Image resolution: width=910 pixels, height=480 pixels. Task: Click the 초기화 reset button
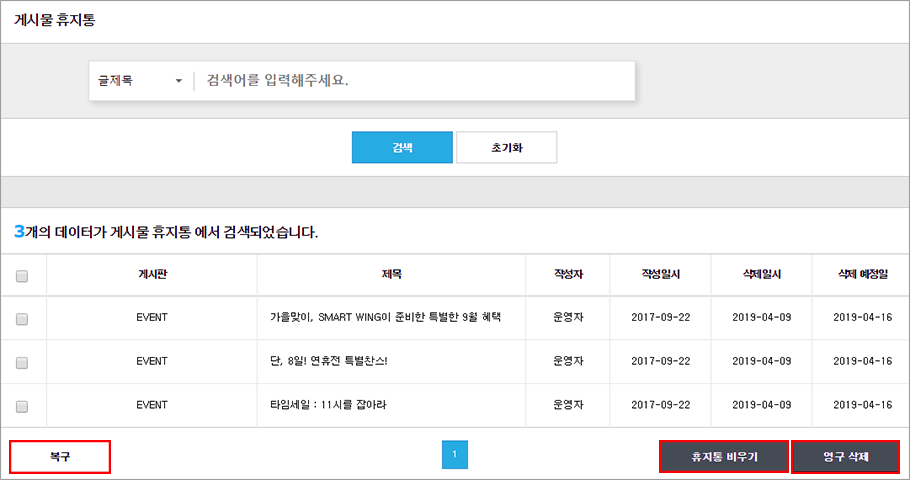coord(507,147)
